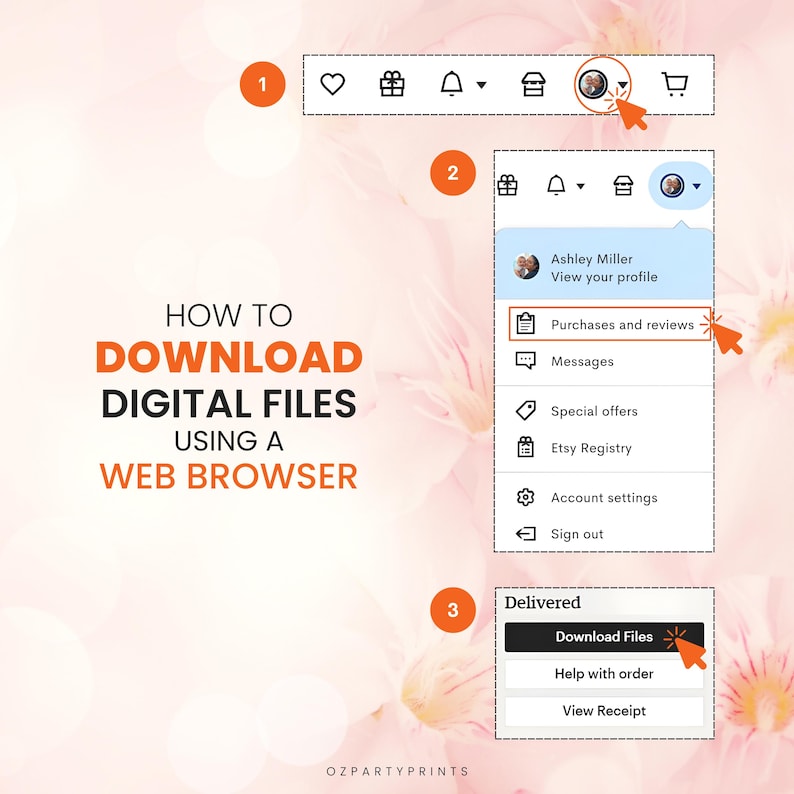Open Favorites via the heart icon

[333, 84]
